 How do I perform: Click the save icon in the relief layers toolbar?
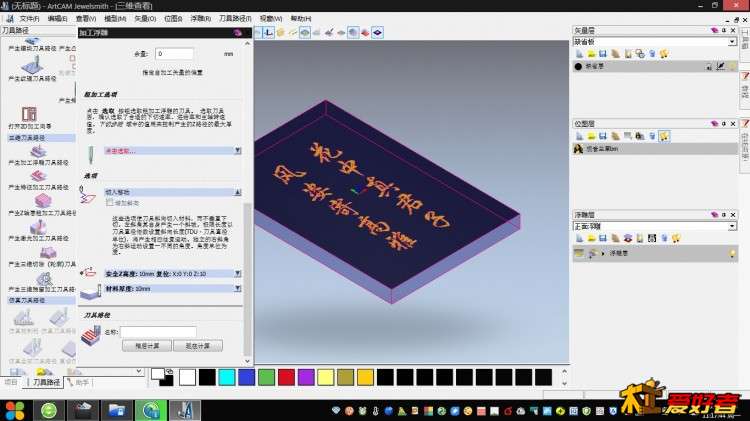[603, 238]
